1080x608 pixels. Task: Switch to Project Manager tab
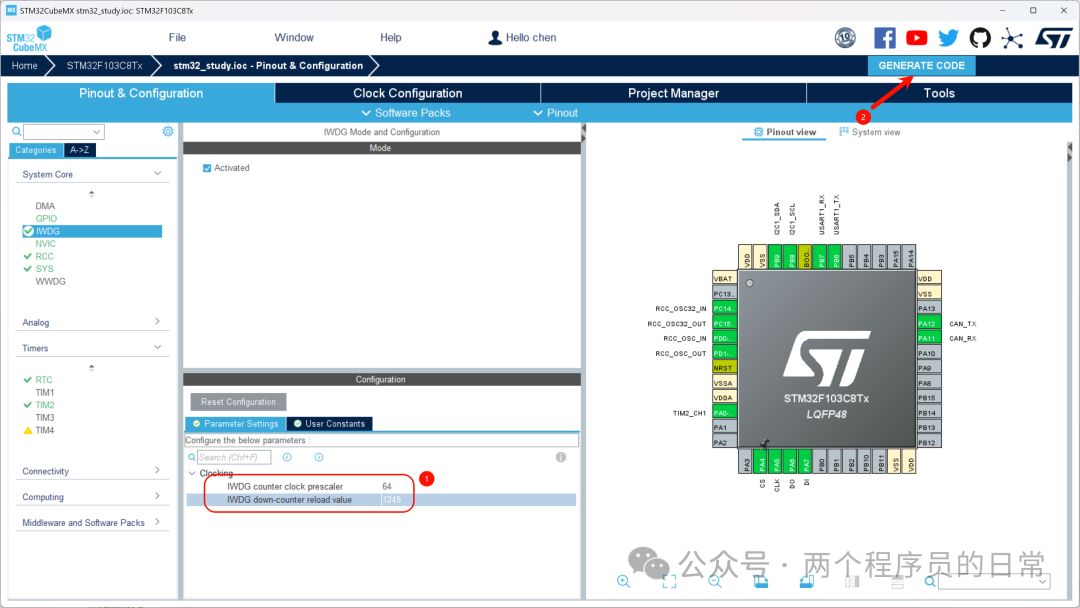[x=674, y=93]
